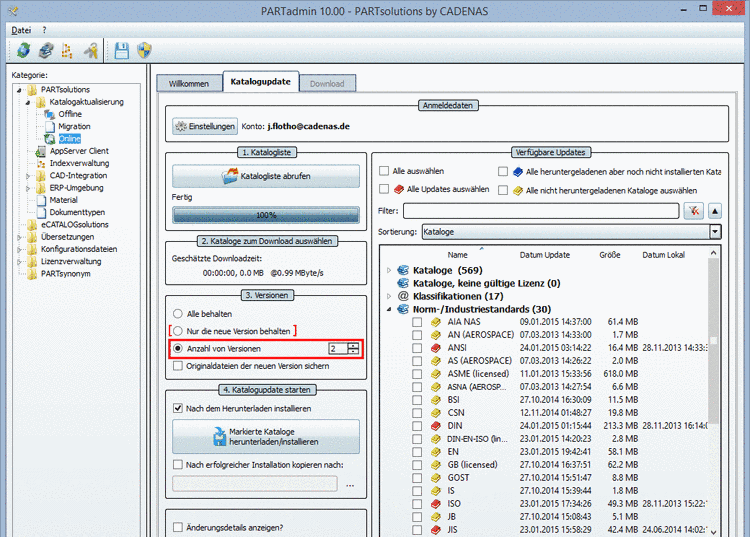
Task: Check Änderungsdetails anzeigen checkbox
Action: pos(178,527)
